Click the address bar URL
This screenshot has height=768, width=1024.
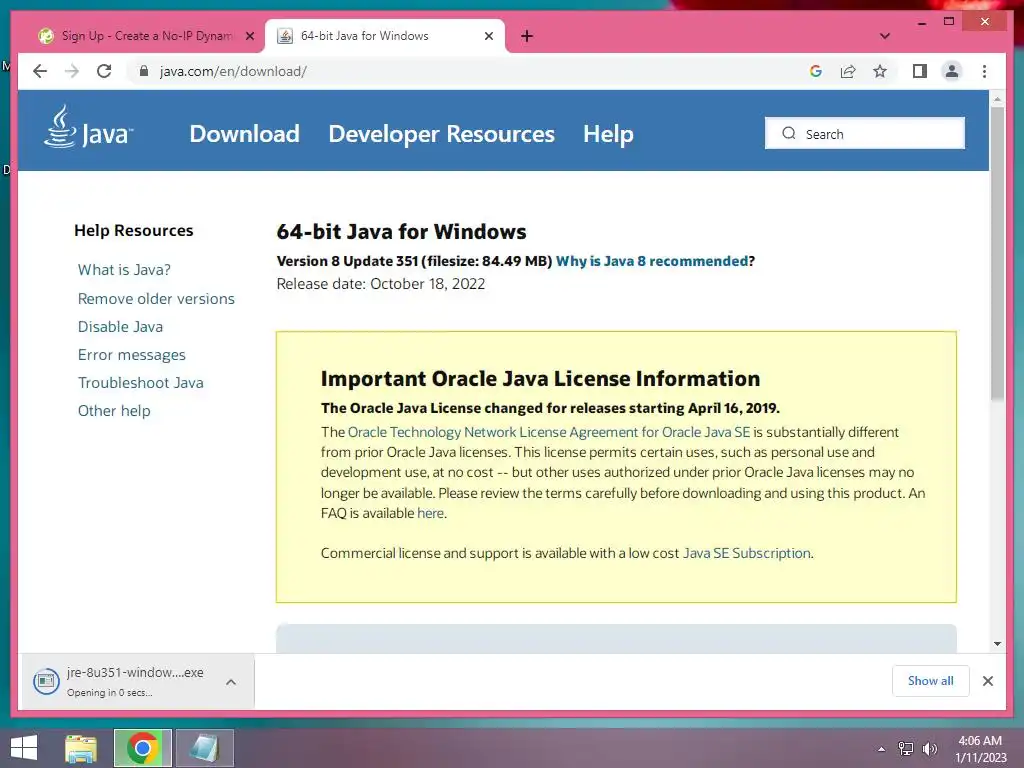tap(233, 71)
